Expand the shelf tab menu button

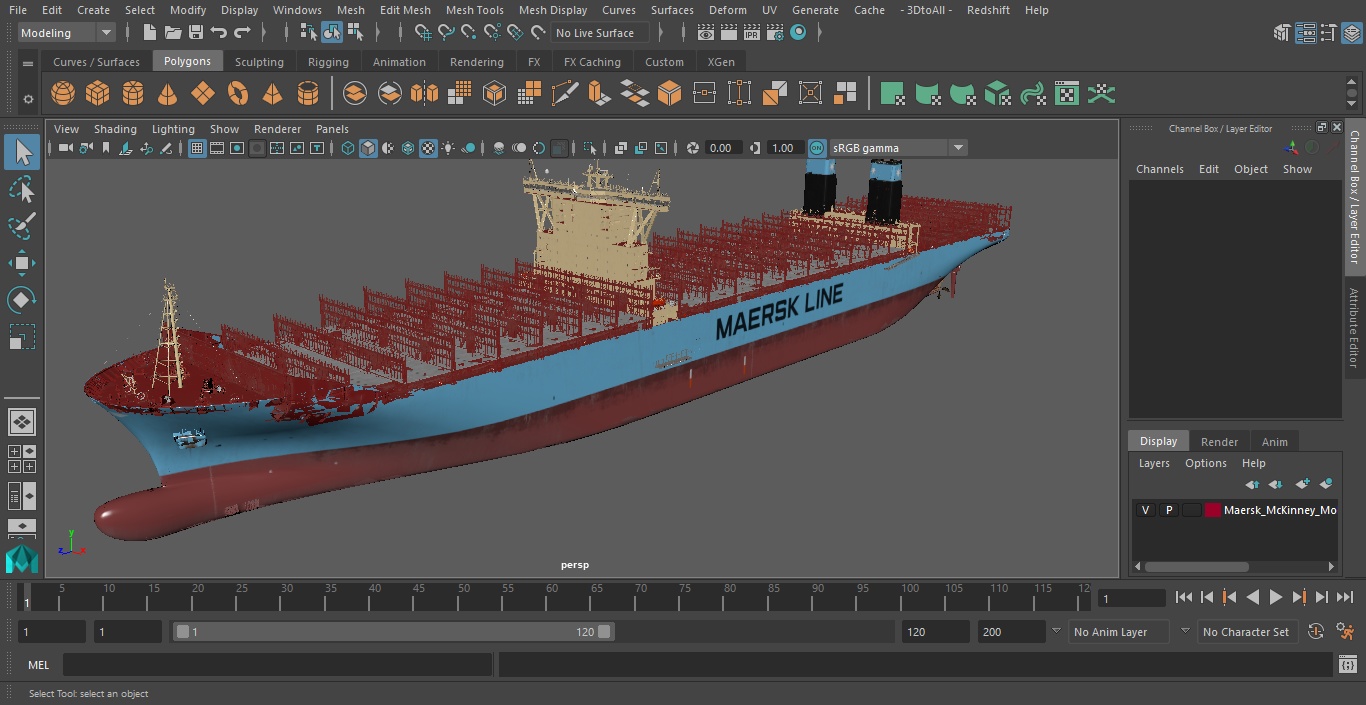pyautogui.click(x=28, y=62)
